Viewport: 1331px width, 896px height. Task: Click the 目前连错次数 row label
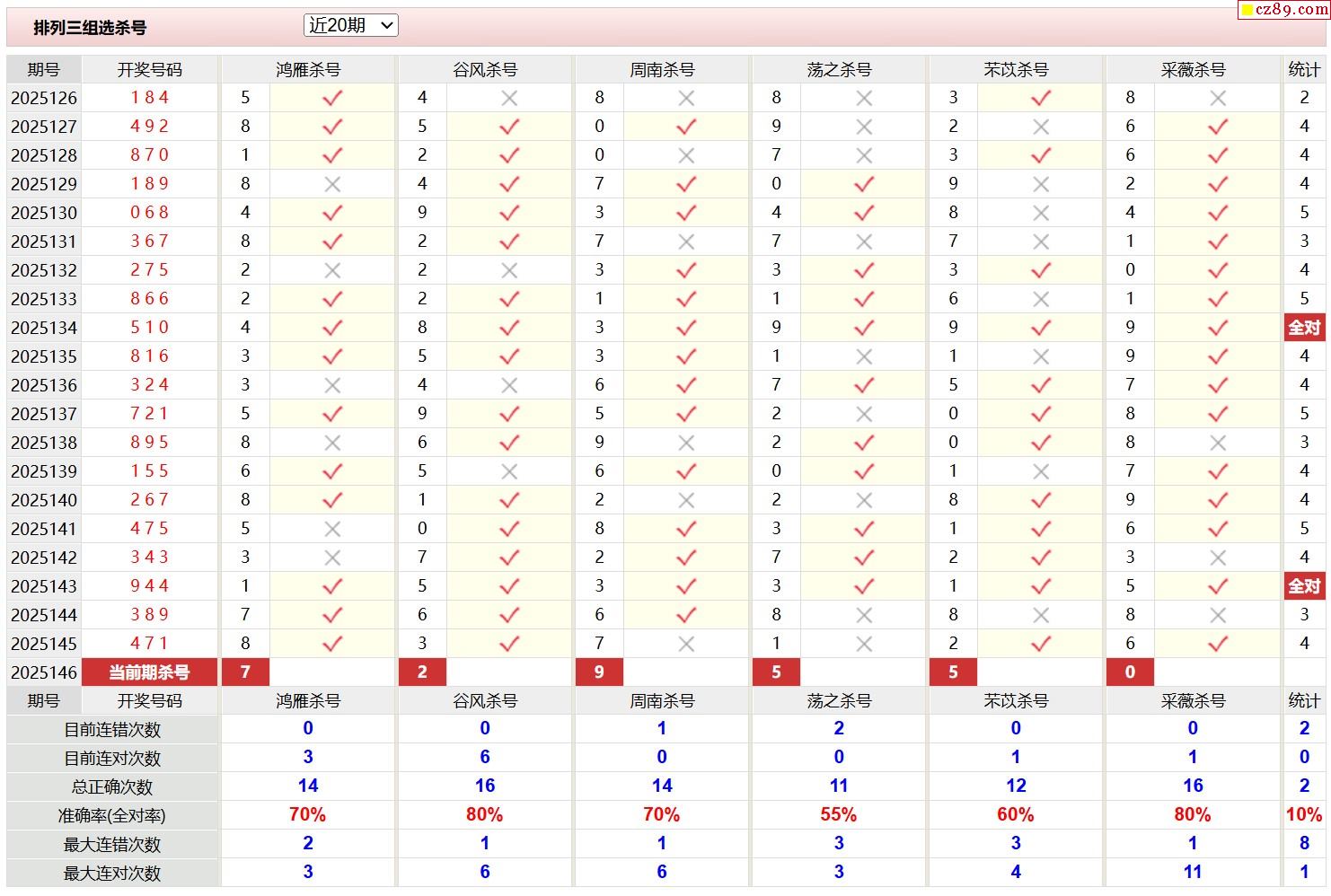pos(112,730)
